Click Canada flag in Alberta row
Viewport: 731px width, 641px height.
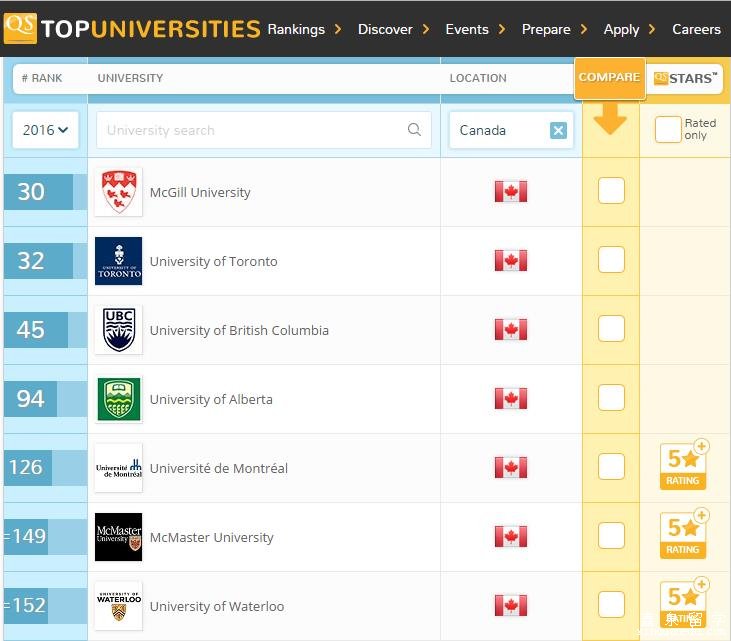[511, 399]
